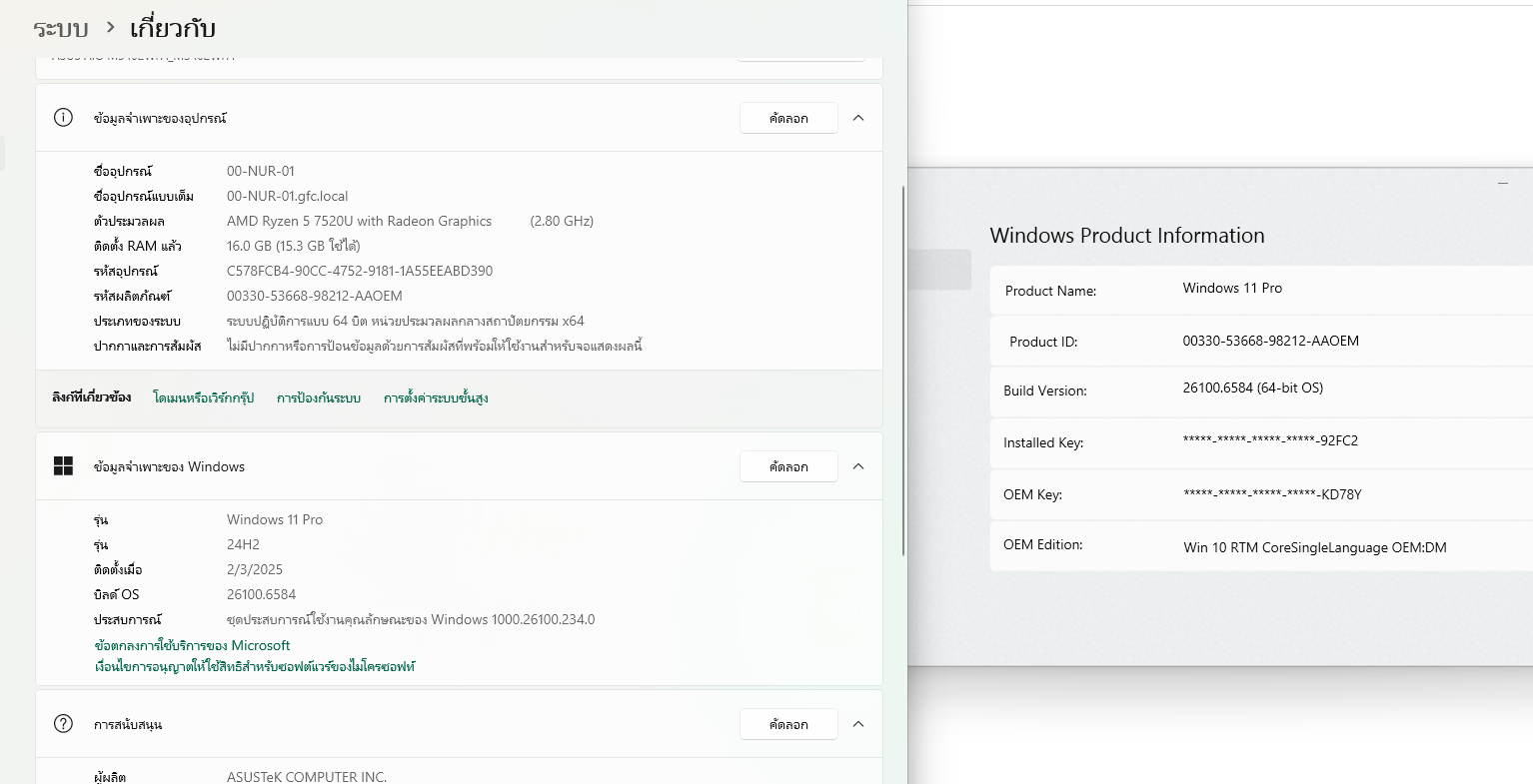Open the การตั้งค่าระบบขั้นสูง advanced settings link
The image size is (1533, 784).
(x=436, y=397)
